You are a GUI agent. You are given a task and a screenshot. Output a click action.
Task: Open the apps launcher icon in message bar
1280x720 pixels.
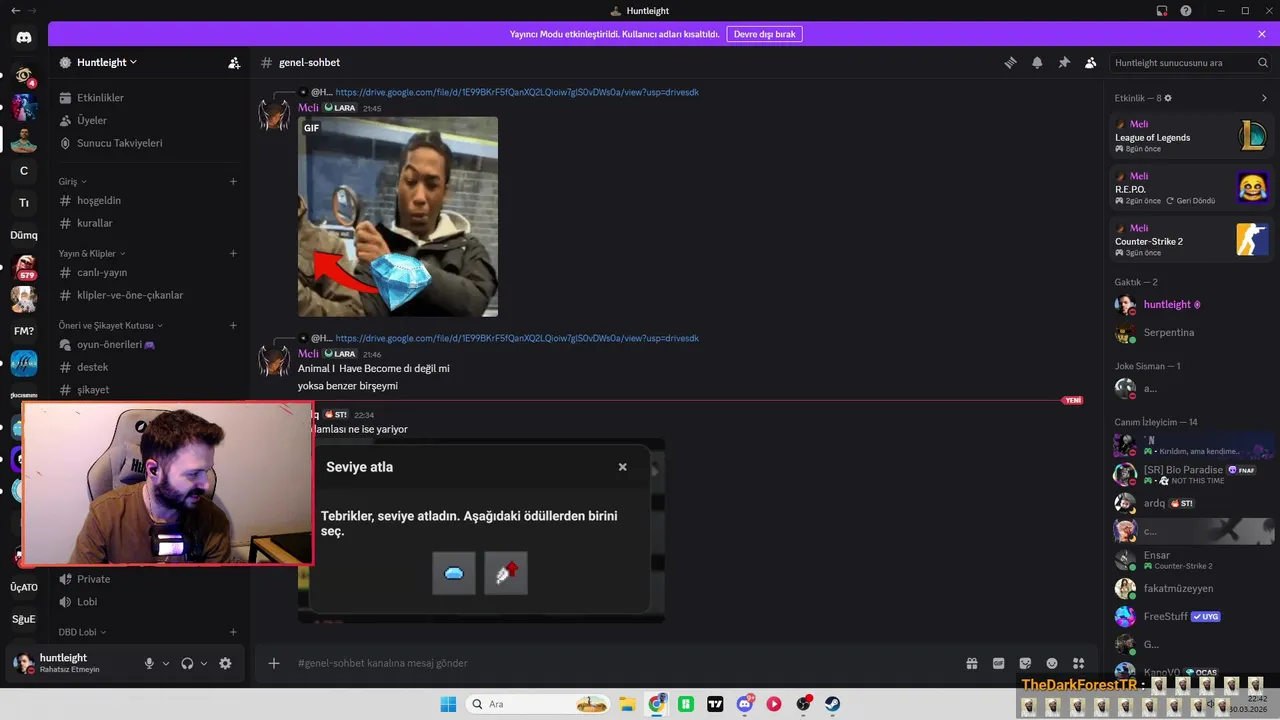1079,663
